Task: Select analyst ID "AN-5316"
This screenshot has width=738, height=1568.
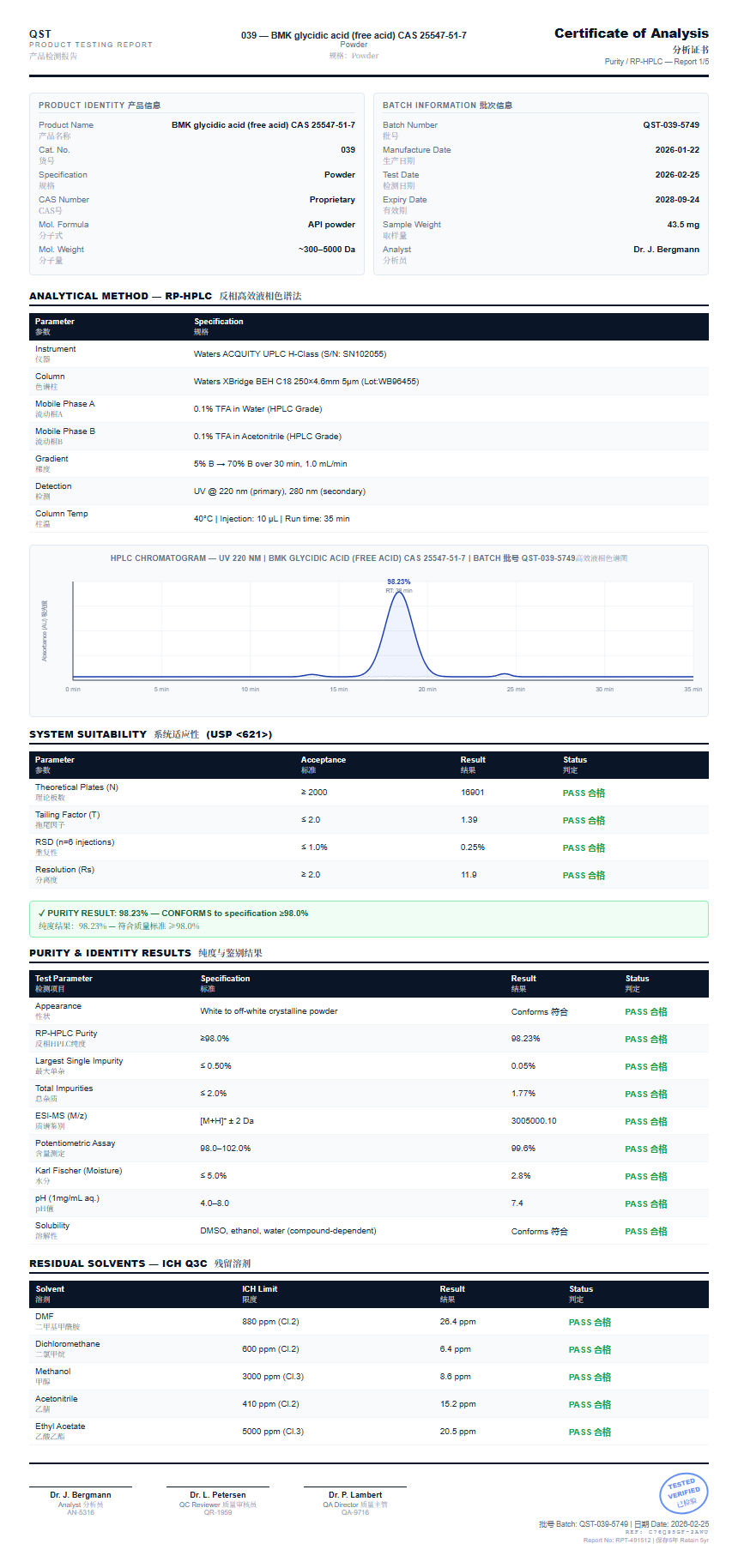Action: click(81, 1512)
